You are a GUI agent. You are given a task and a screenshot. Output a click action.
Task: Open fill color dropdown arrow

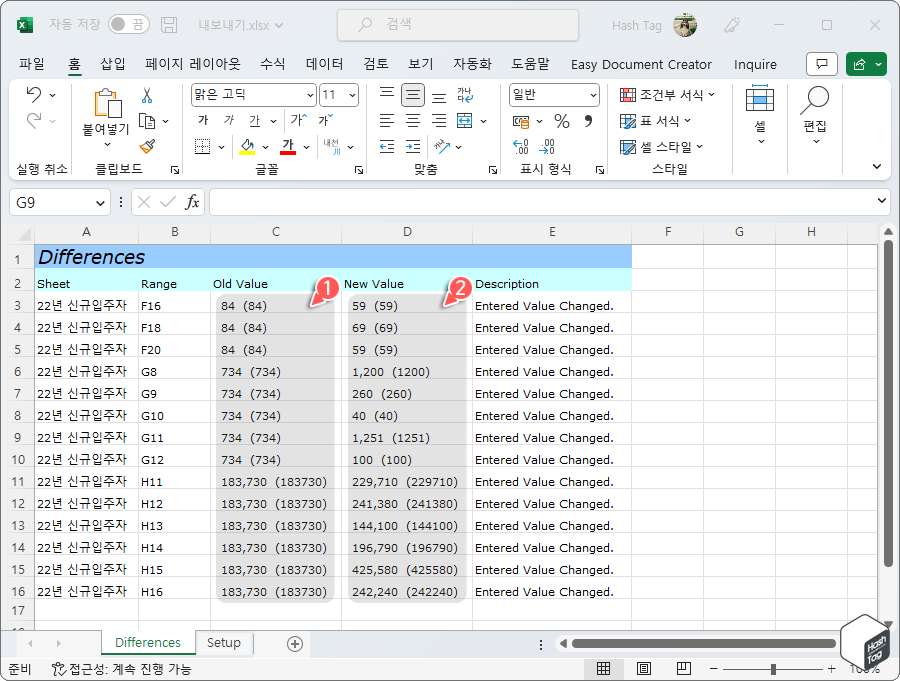click(266, 147)
